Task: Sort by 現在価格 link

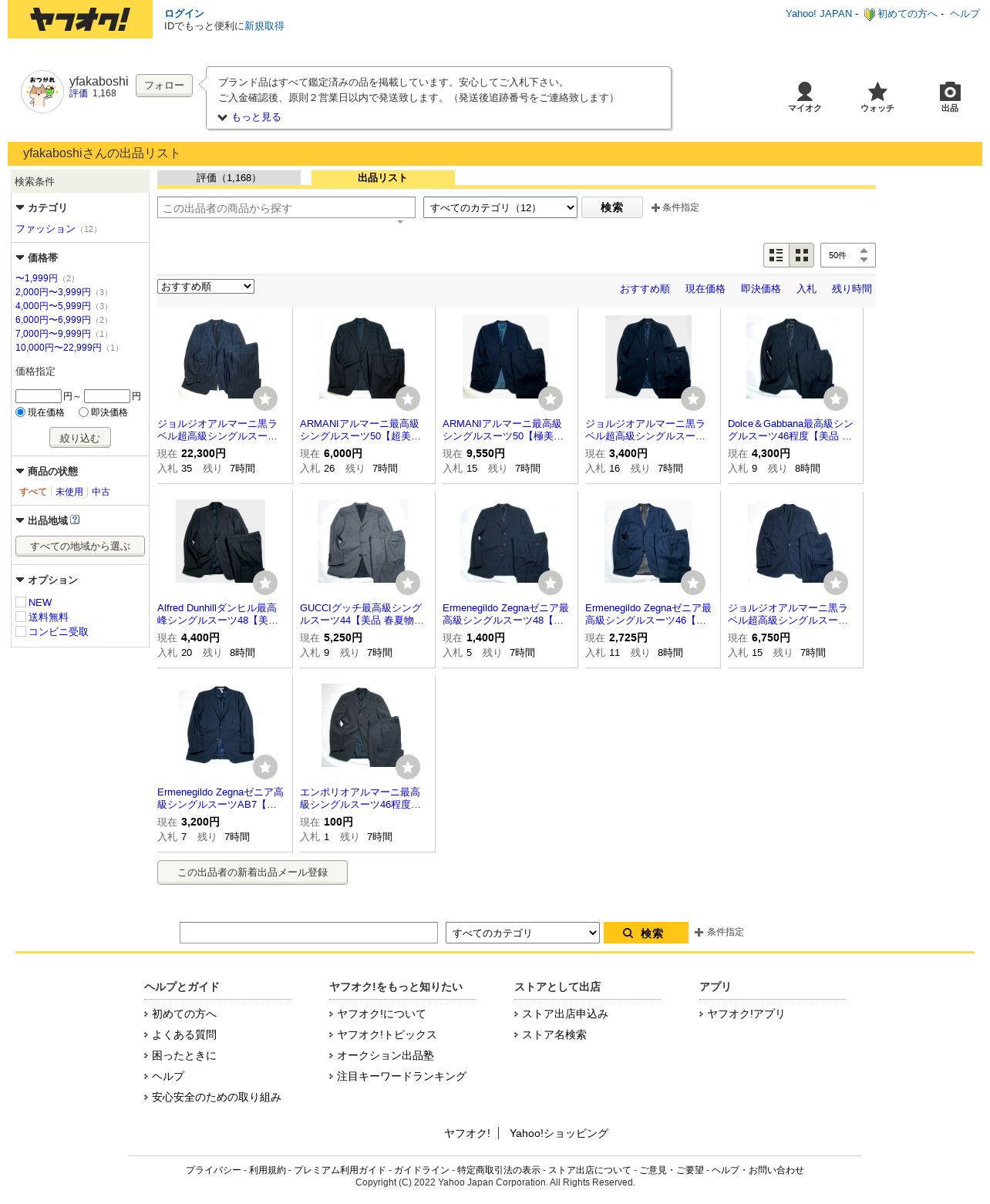Action: (x=705, y=289)
